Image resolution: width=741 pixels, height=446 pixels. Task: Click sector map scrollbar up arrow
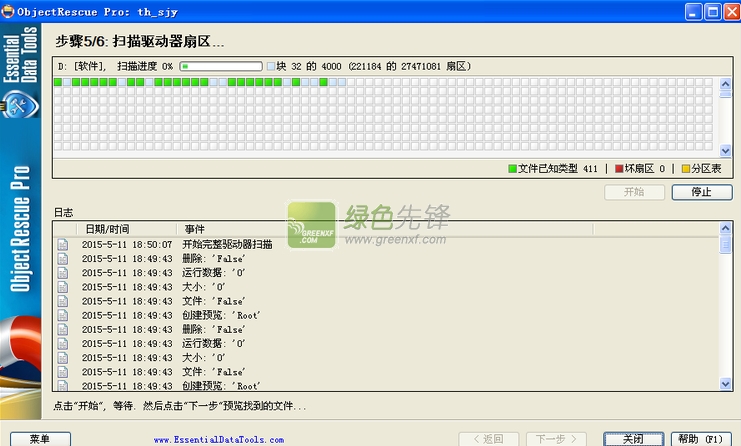[x=725, y=84]
